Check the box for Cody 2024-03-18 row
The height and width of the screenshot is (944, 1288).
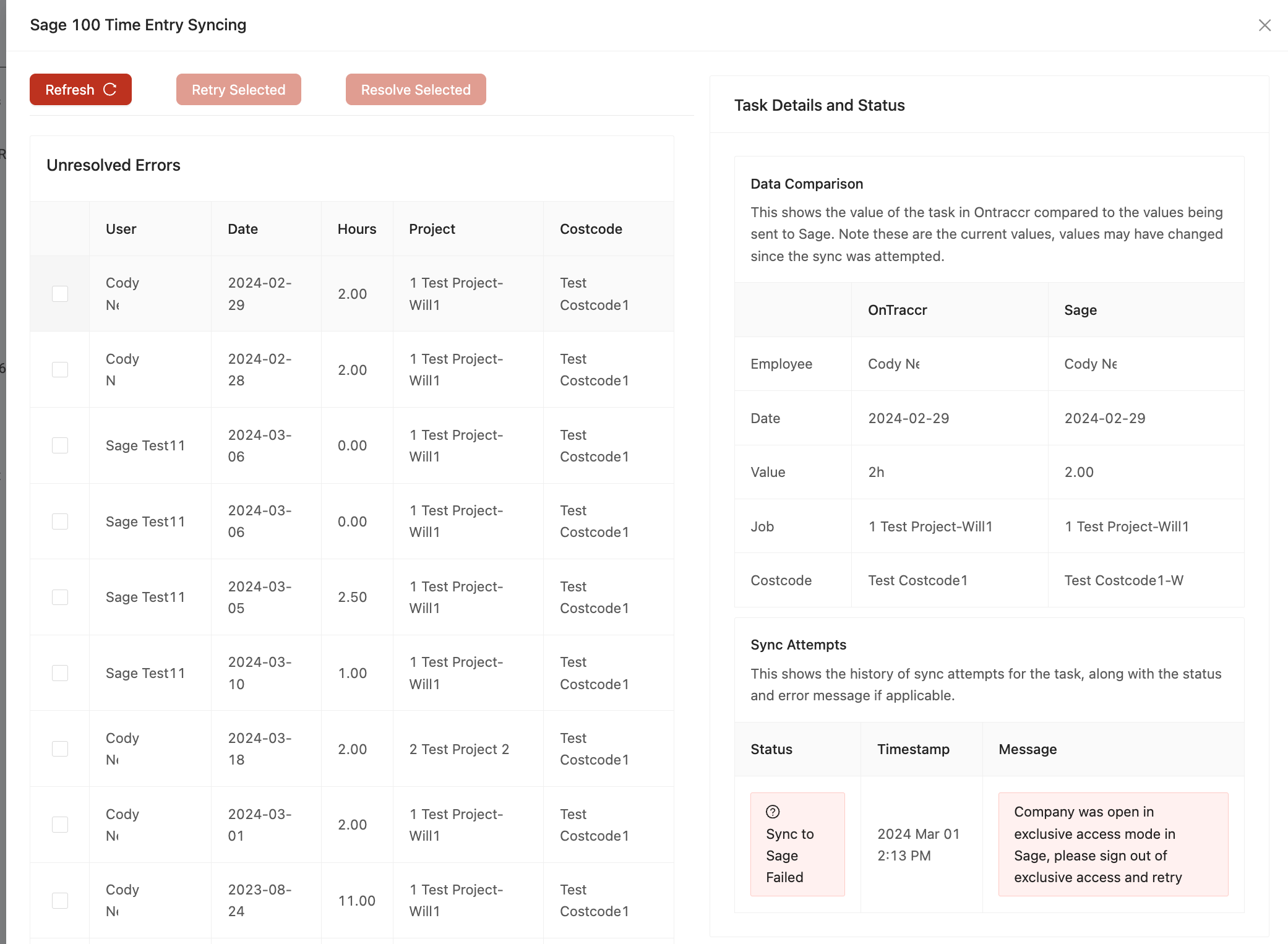point(60,749)
